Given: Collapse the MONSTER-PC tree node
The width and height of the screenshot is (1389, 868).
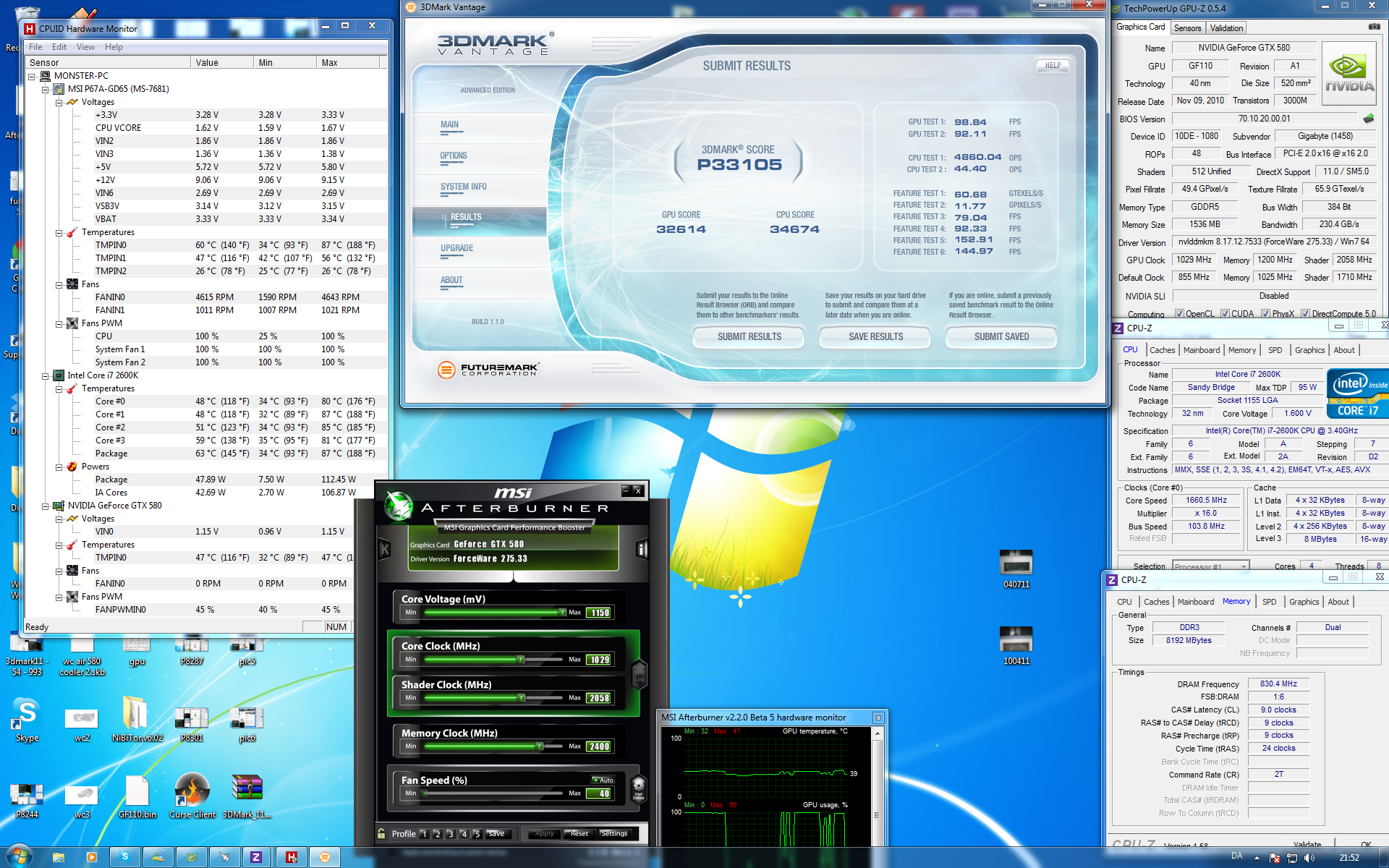Looking at the screenshot, I should pos(32,76).
